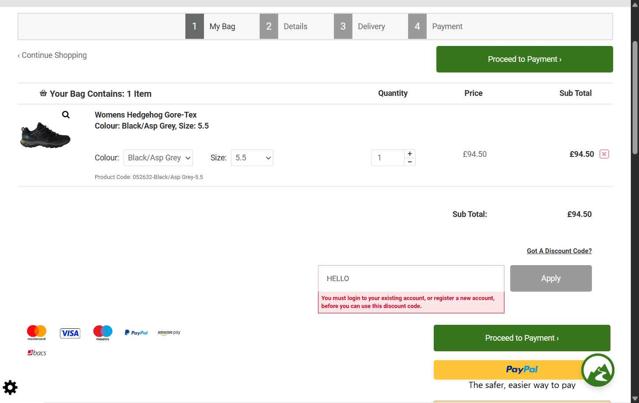Click the Maestro payment logo

click(103, 332)
